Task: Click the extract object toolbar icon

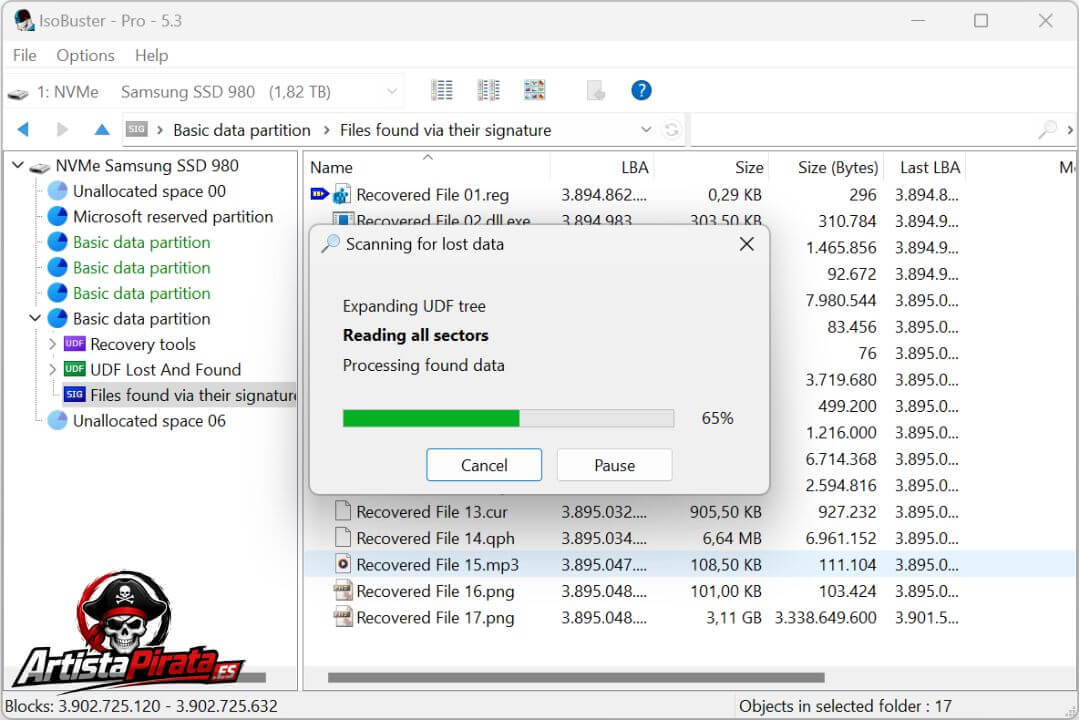Action: (x=595, y=90)
